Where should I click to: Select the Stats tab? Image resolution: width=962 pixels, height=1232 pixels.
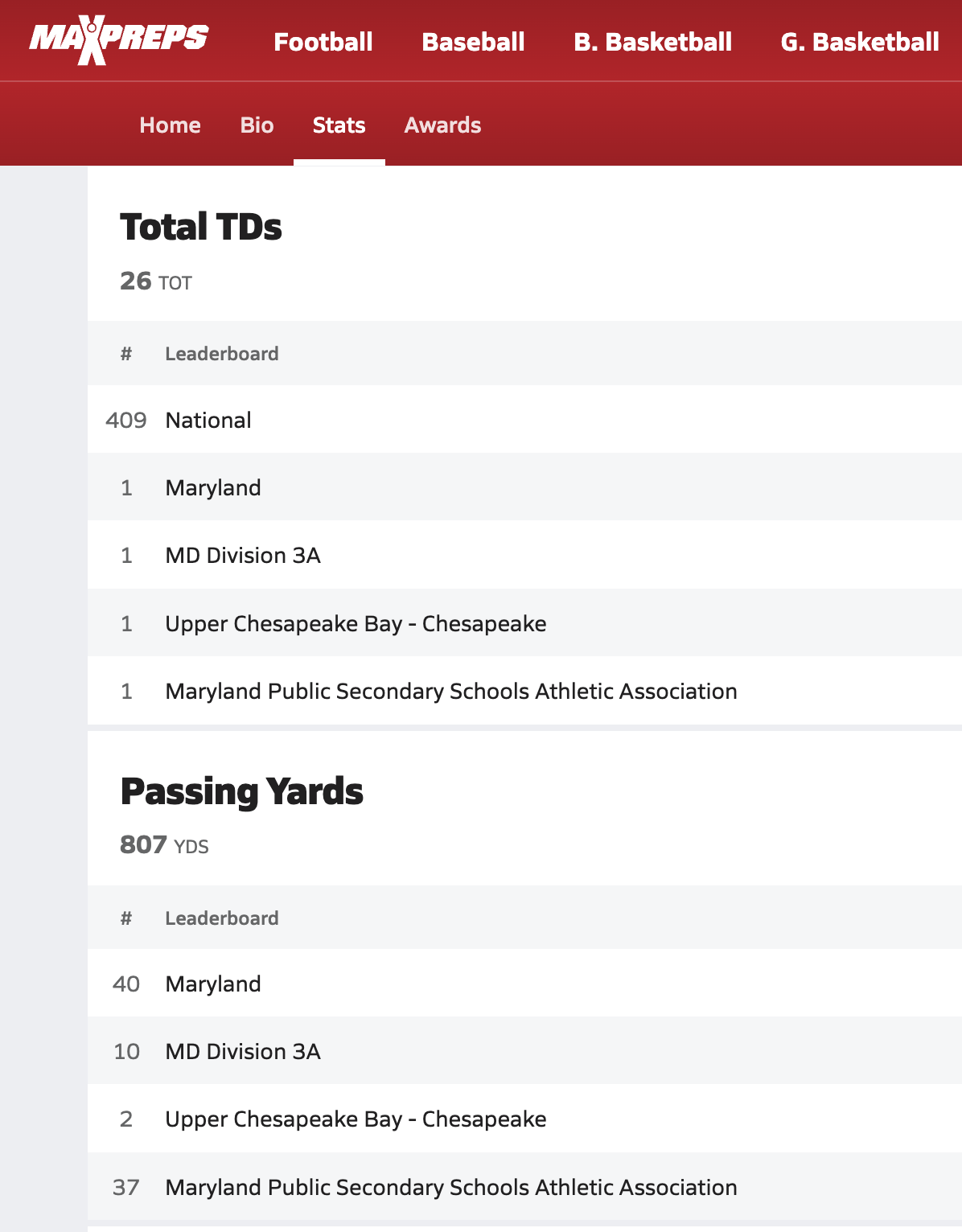(339, 125)
